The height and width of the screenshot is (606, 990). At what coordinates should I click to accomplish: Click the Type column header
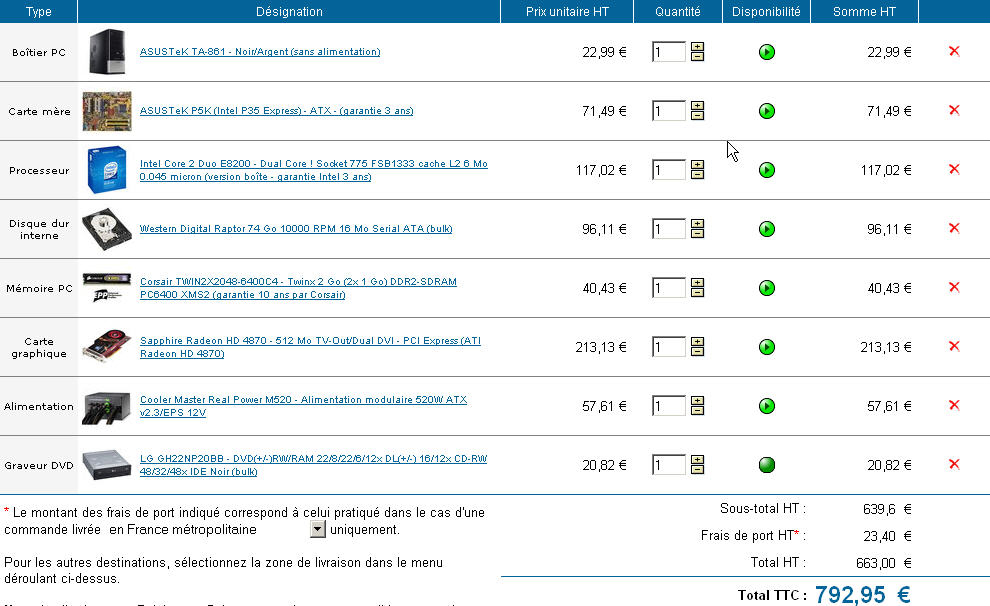coord(39,11)
